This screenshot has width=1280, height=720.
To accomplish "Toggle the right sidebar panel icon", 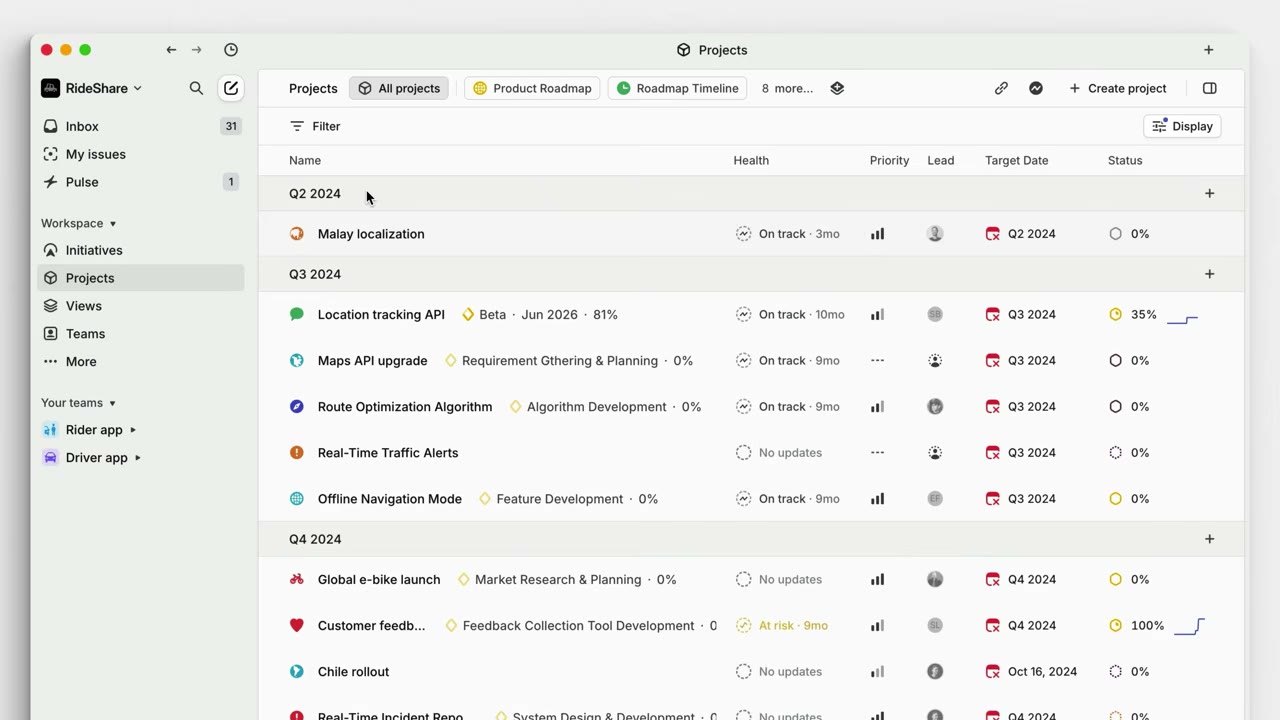I will 1210,88.
